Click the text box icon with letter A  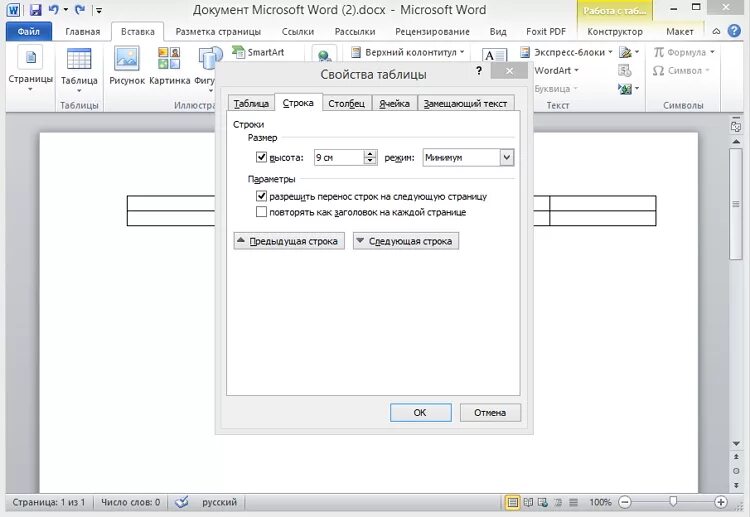click(494, 55)
